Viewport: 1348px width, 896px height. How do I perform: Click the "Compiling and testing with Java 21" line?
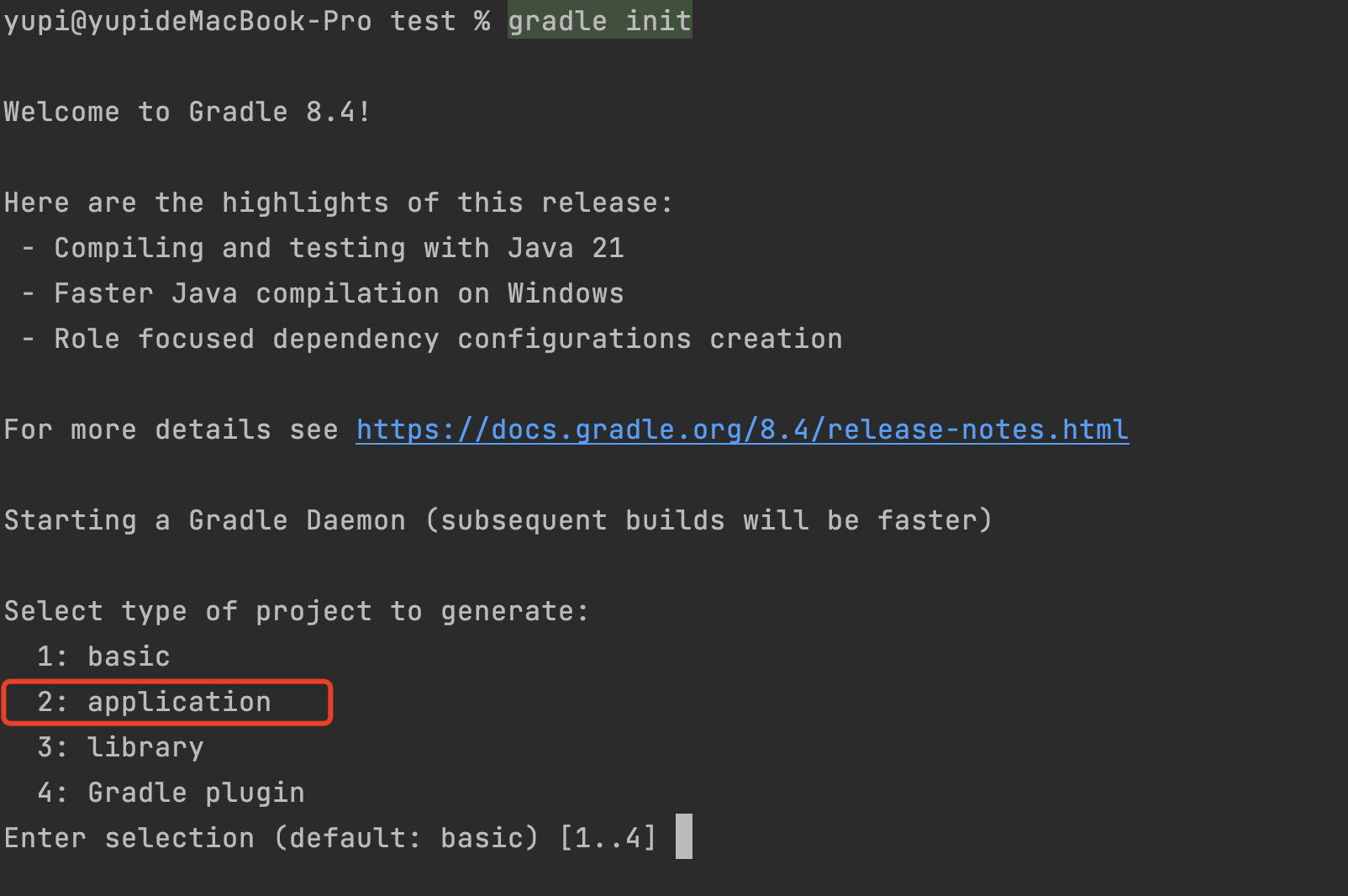[339, 248]
